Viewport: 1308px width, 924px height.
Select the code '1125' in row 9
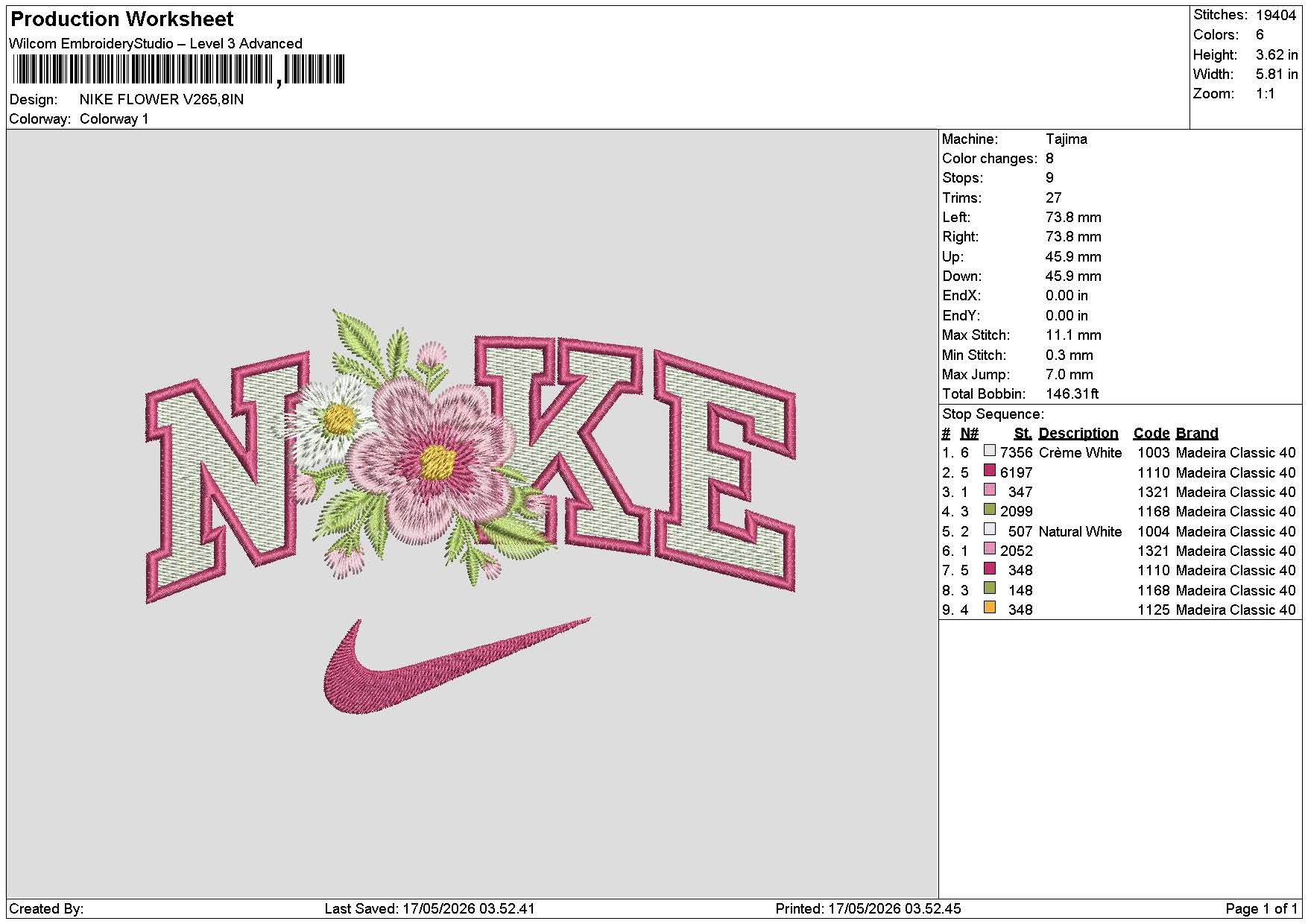click(x=1153, y=610)
